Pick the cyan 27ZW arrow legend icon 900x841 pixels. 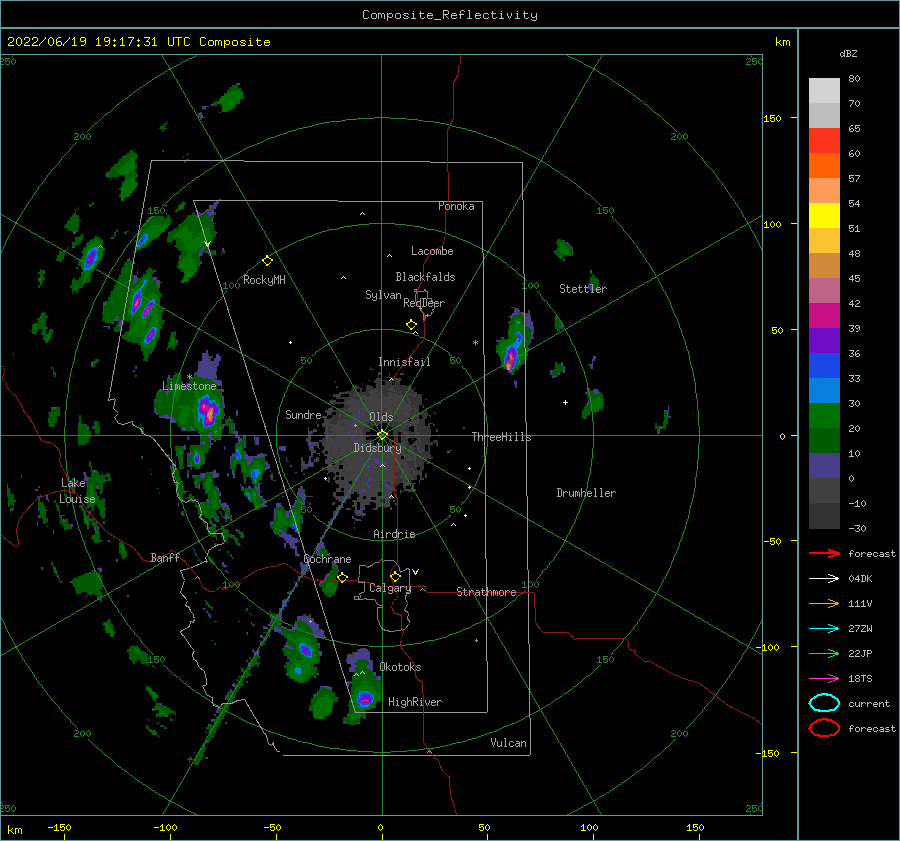tap(824, 629)
